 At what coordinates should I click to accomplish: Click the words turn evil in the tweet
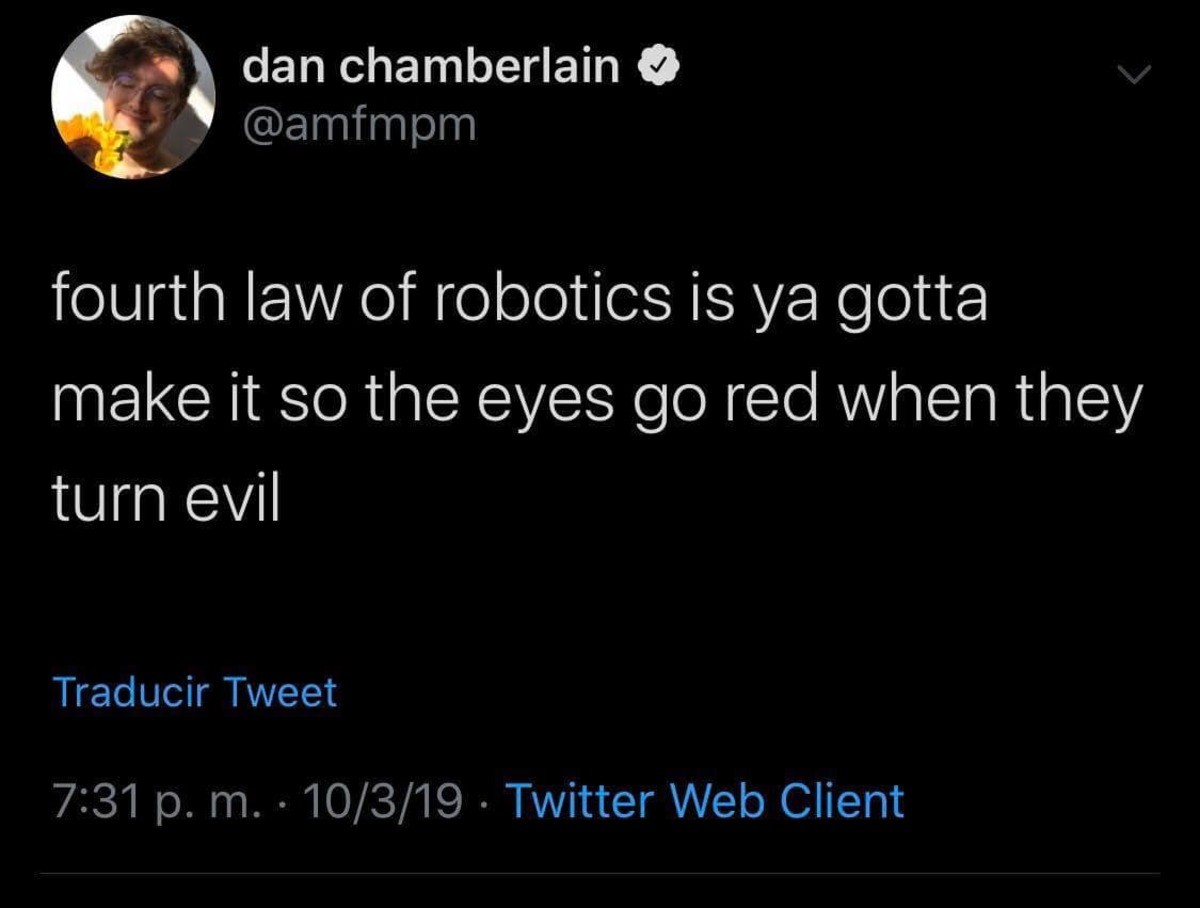coord(166,490)
